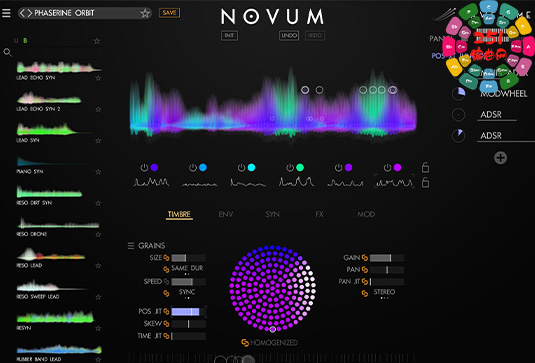The image size is (535, 363).
Task: Toggle power of green layer
Action: click(x=290, y=168)
